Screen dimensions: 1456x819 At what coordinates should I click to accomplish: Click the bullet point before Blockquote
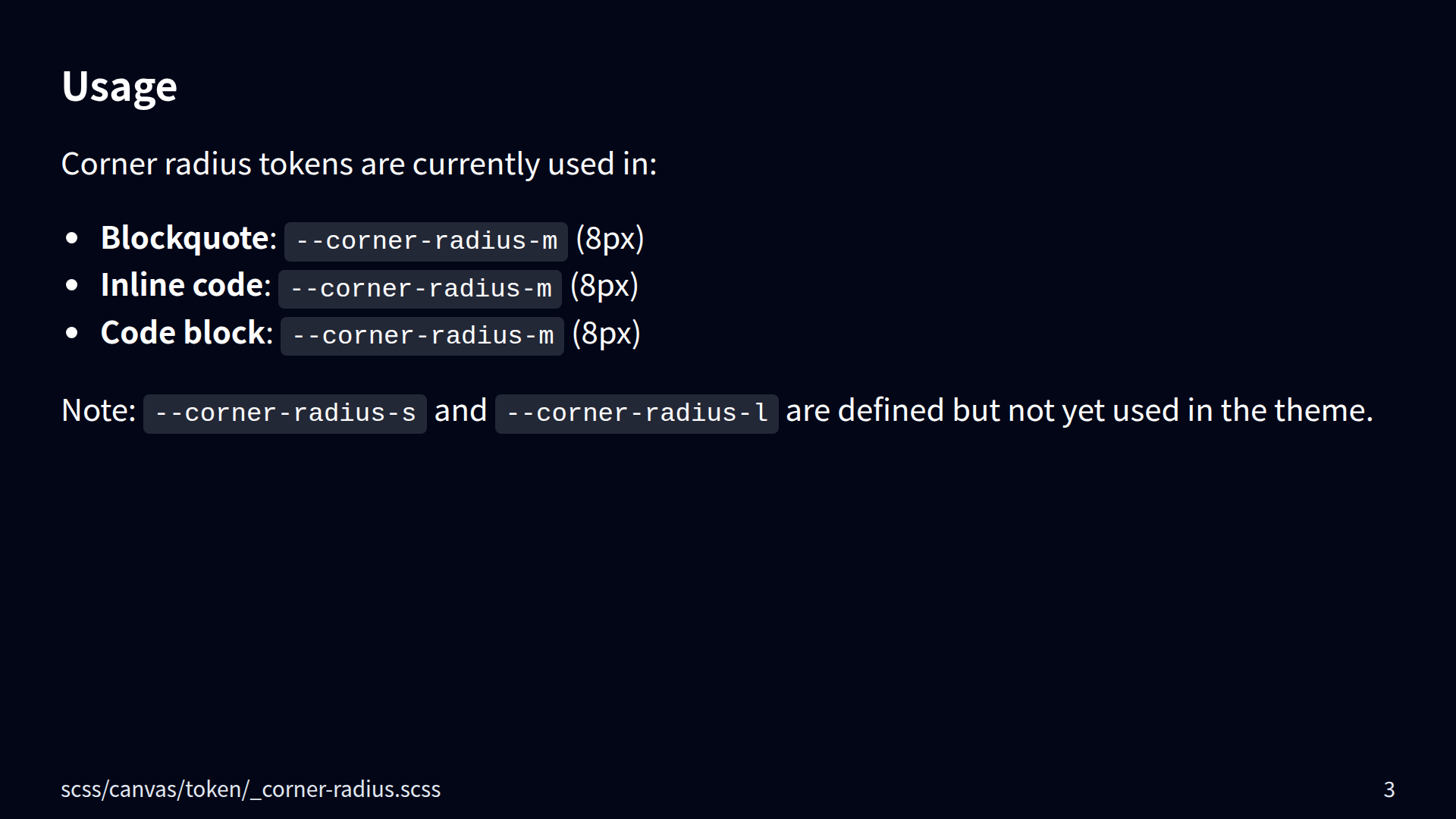[72, 239]
